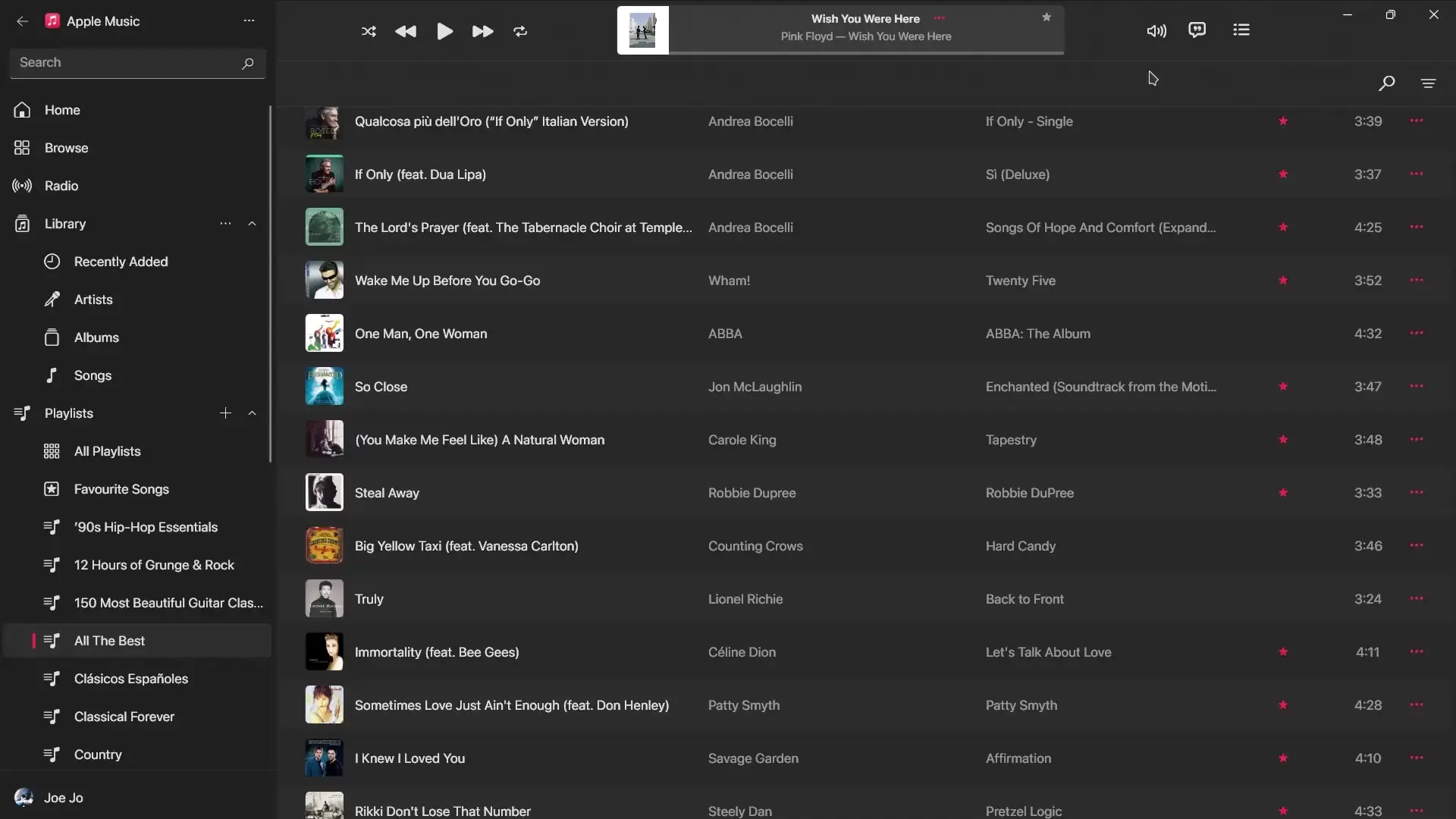Open the ellipsis menu for Steal Away
Viewport: 1456px width, 819px height.
(x=1417, y=492)
